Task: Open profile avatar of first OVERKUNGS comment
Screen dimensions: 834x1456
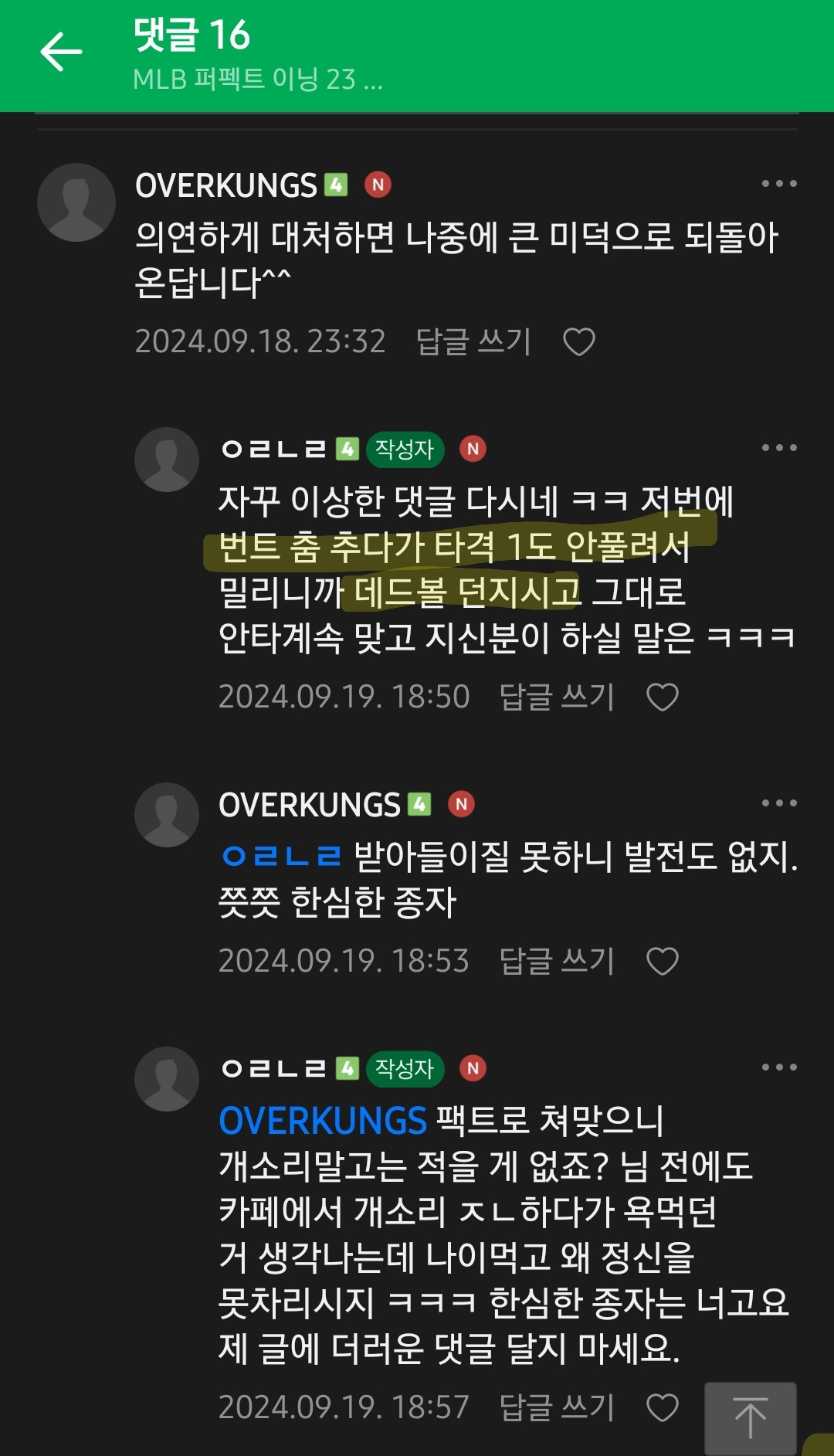Action: 76,202
